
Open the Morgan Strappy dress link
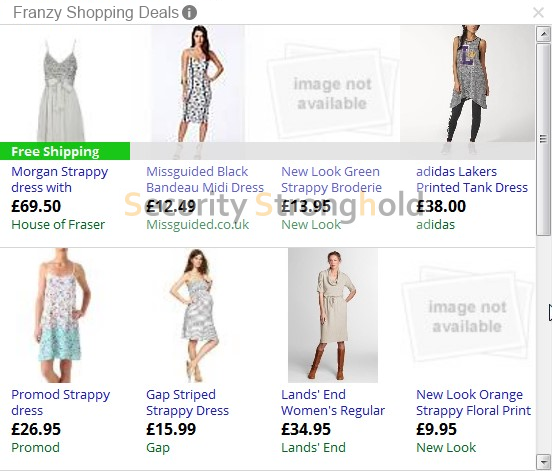tap(59, 180)
